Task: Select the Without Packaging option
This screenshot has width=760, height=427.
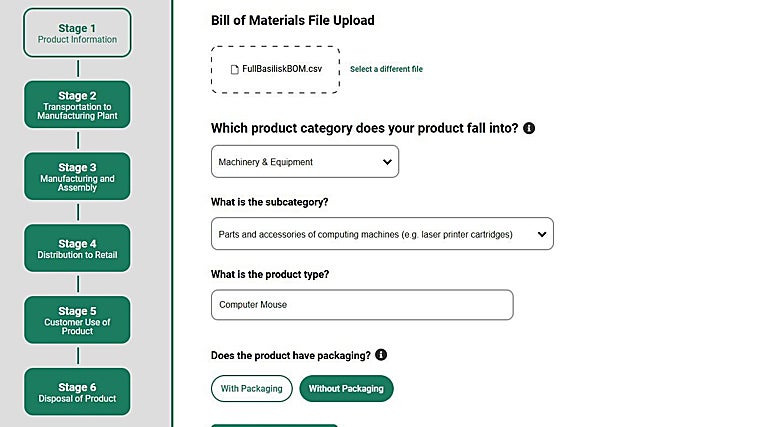Action: (x=346, y=388)
